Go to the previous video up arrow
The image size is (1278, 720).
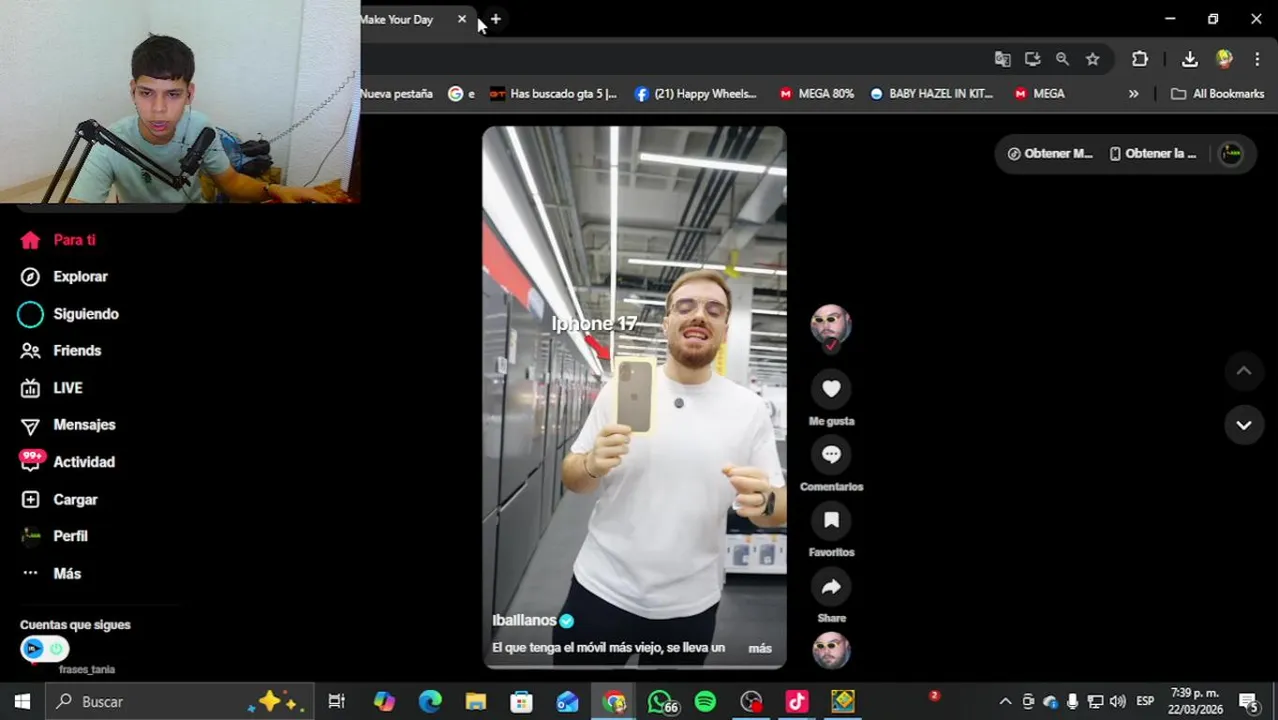[x=1244, y=371]
